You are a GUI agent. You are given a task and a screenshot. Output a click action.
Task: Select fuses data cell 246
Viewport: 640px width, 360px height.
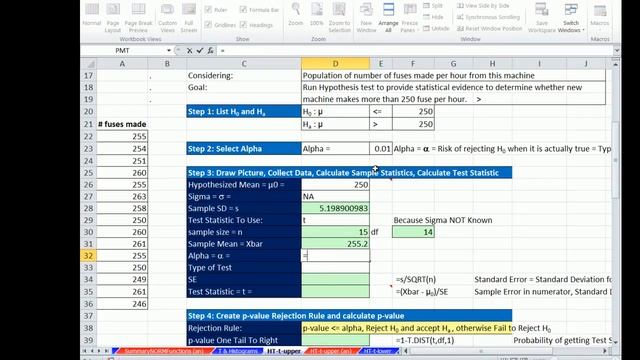pyautogui.click(x=122, y=304)
